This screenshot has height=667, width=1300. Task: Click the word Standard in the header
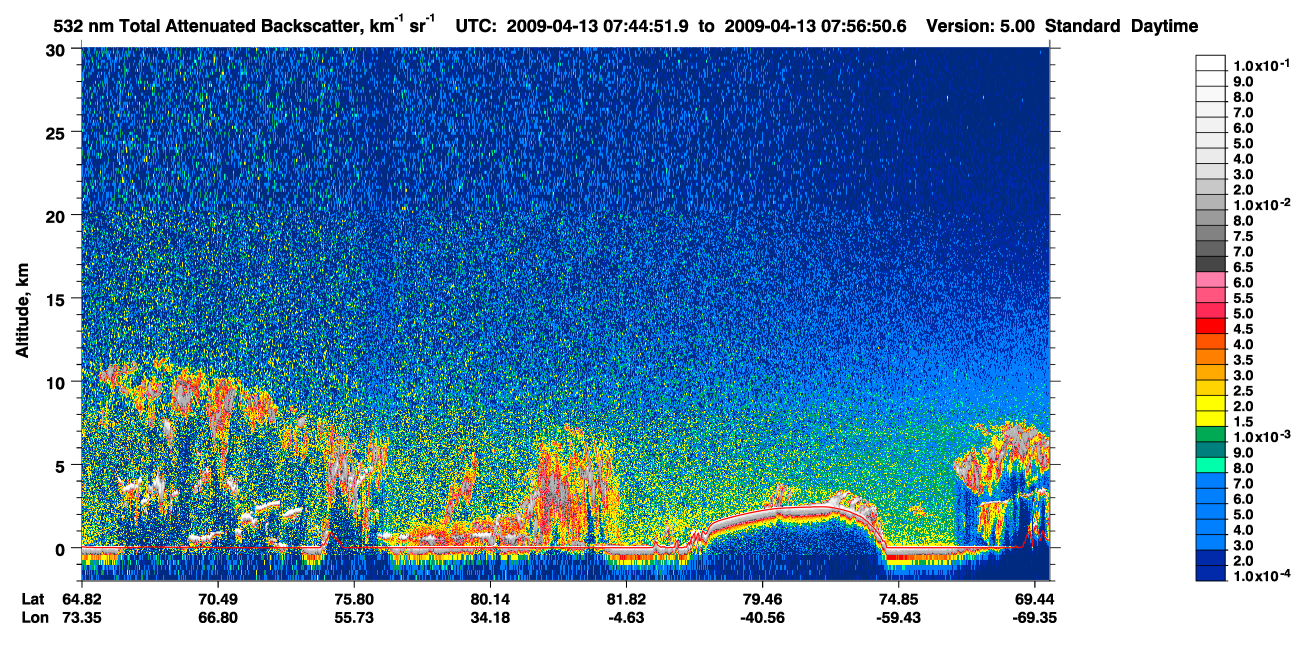click(x=1082, y=27)
